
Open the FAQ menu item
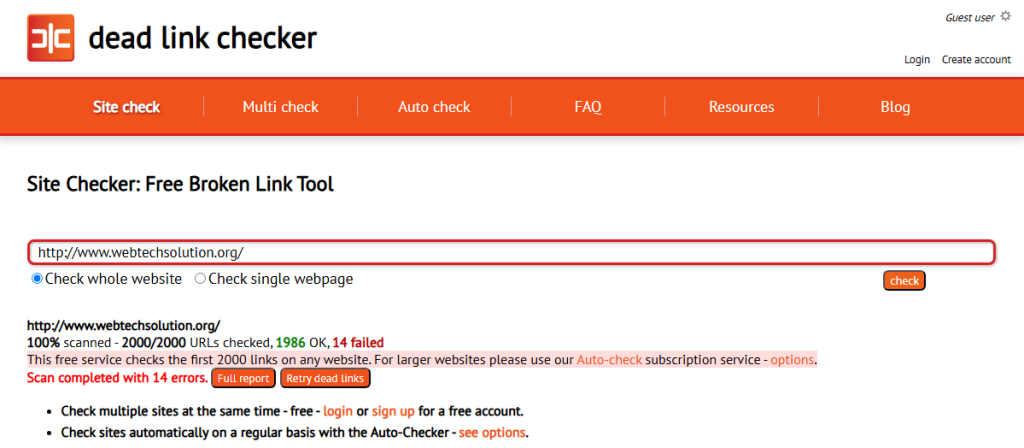tap(588, 107)
